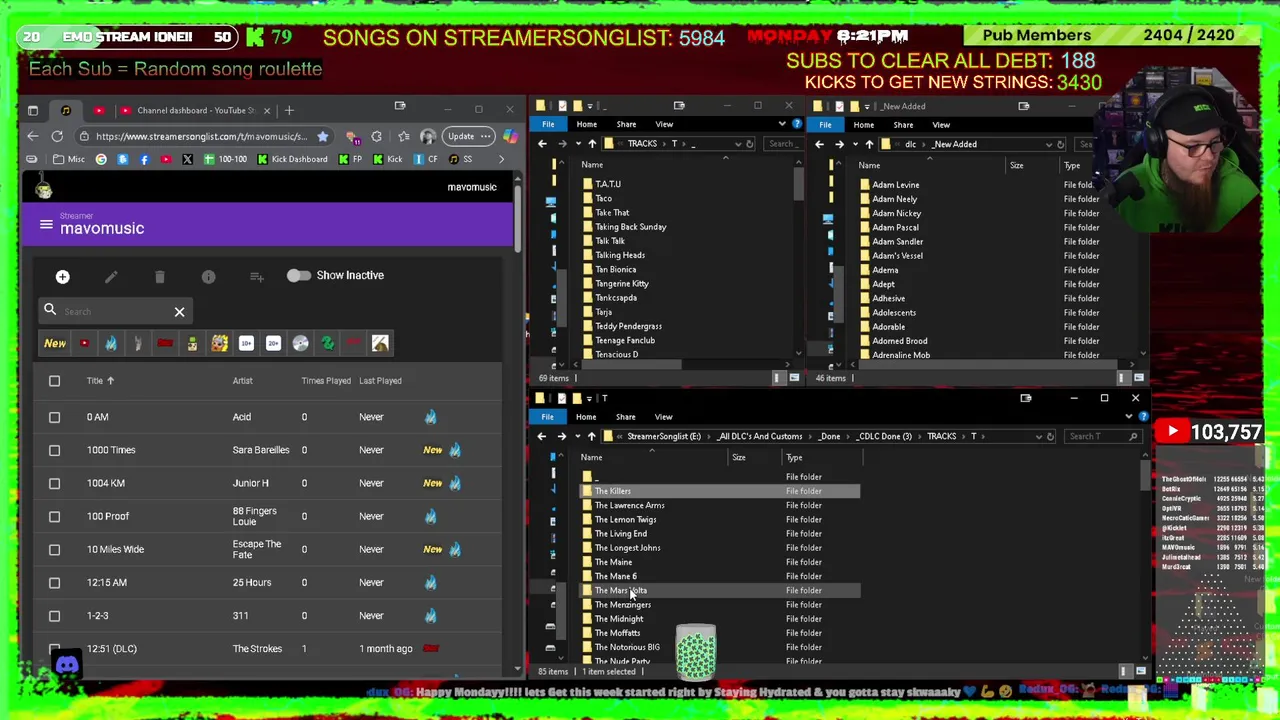
Task: Click the Discord icon at bottom left
Action: coord(67,665)
